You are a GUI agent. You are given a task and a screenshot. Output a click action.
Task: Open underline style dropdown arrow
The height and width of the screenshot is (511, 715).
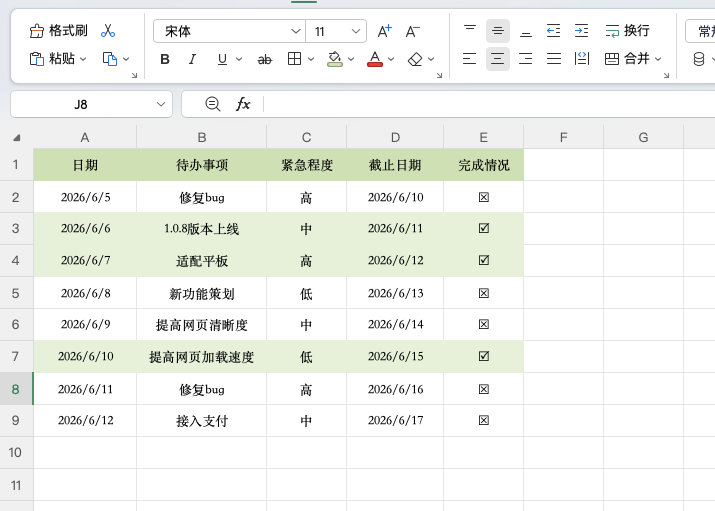click(239, 59)
